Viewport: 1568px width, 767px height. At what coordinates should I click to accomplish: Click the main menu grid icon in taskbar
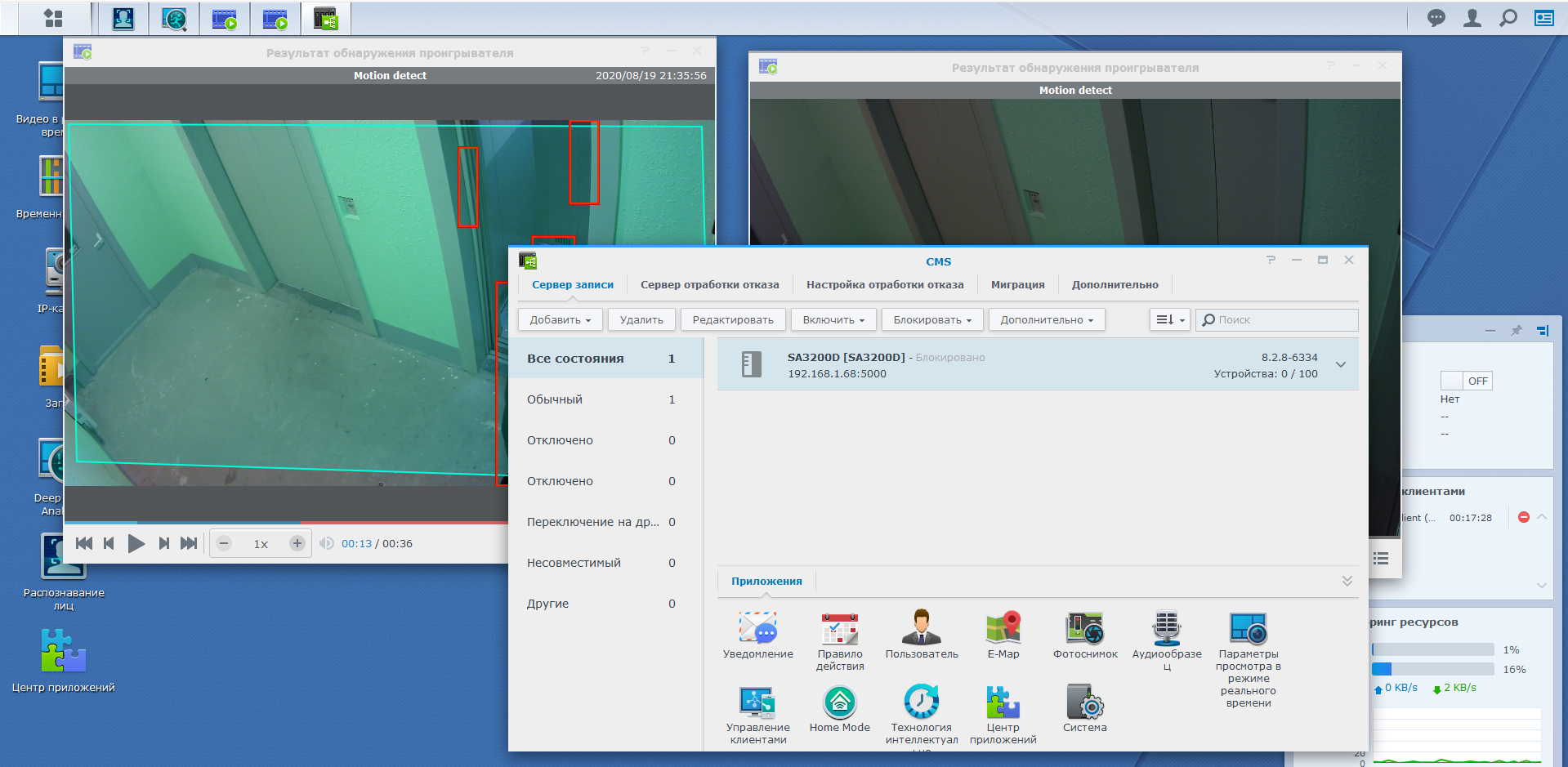[53, 18]
